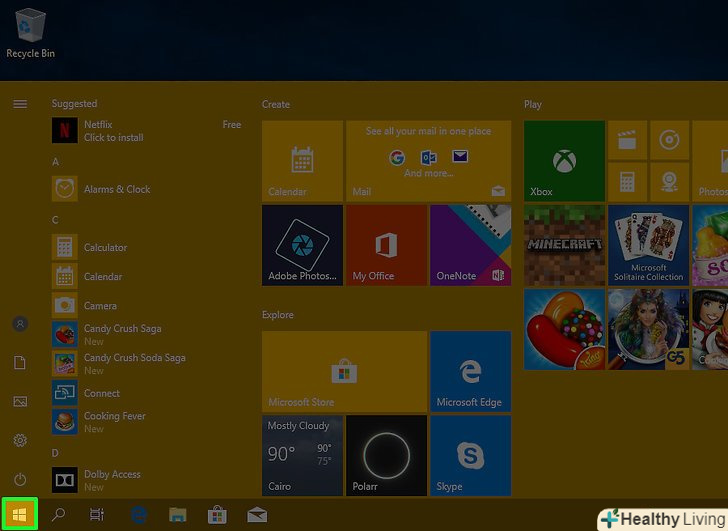This screenshot has width=728, height=531.
Task: Open the OneNote tile
Action: pyautogui.click(x=471, y=245)
